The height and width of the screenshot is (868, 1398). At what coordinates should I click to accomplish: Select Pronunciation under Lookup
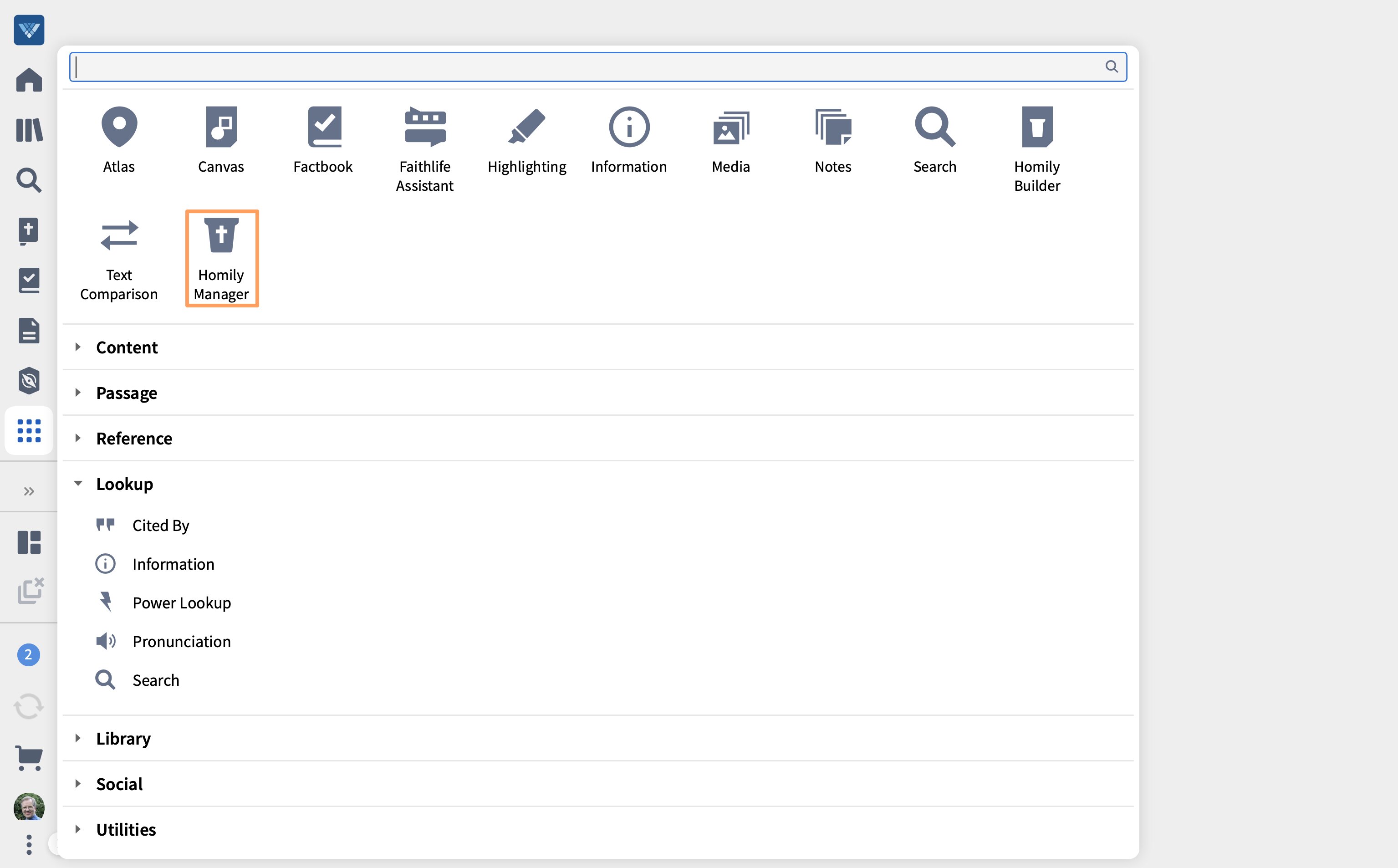pos(163,641)
